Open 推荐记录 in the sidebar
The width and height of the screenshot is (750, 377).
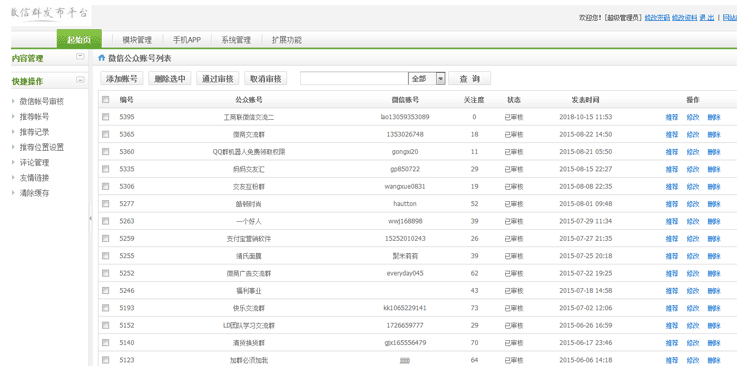[x=34, y=132]
